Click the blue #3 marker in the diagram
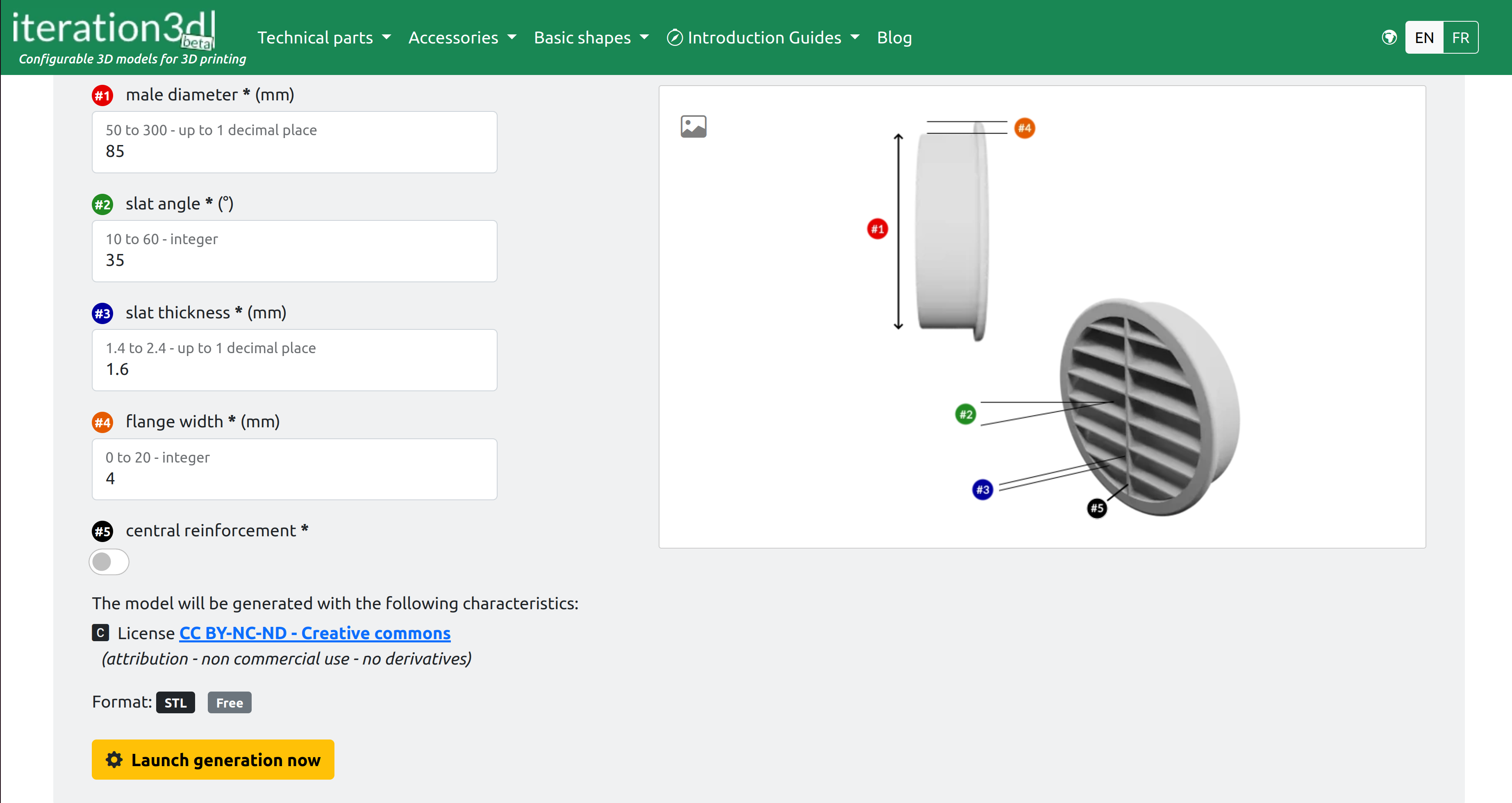1512x803 pixels. [982, 489]
